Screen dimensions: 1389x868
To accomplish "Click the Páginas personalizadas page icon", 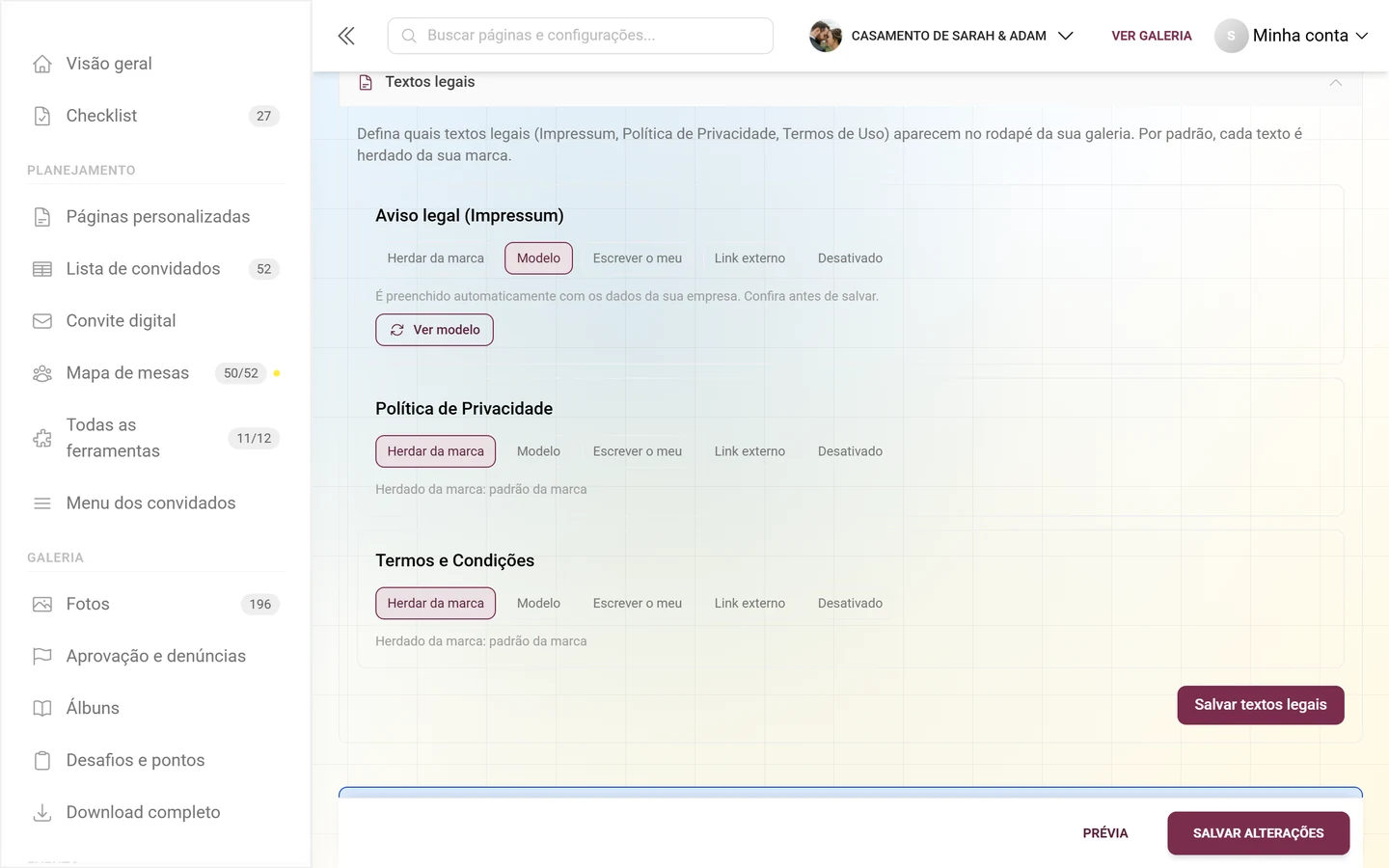I will coord(42,217).
